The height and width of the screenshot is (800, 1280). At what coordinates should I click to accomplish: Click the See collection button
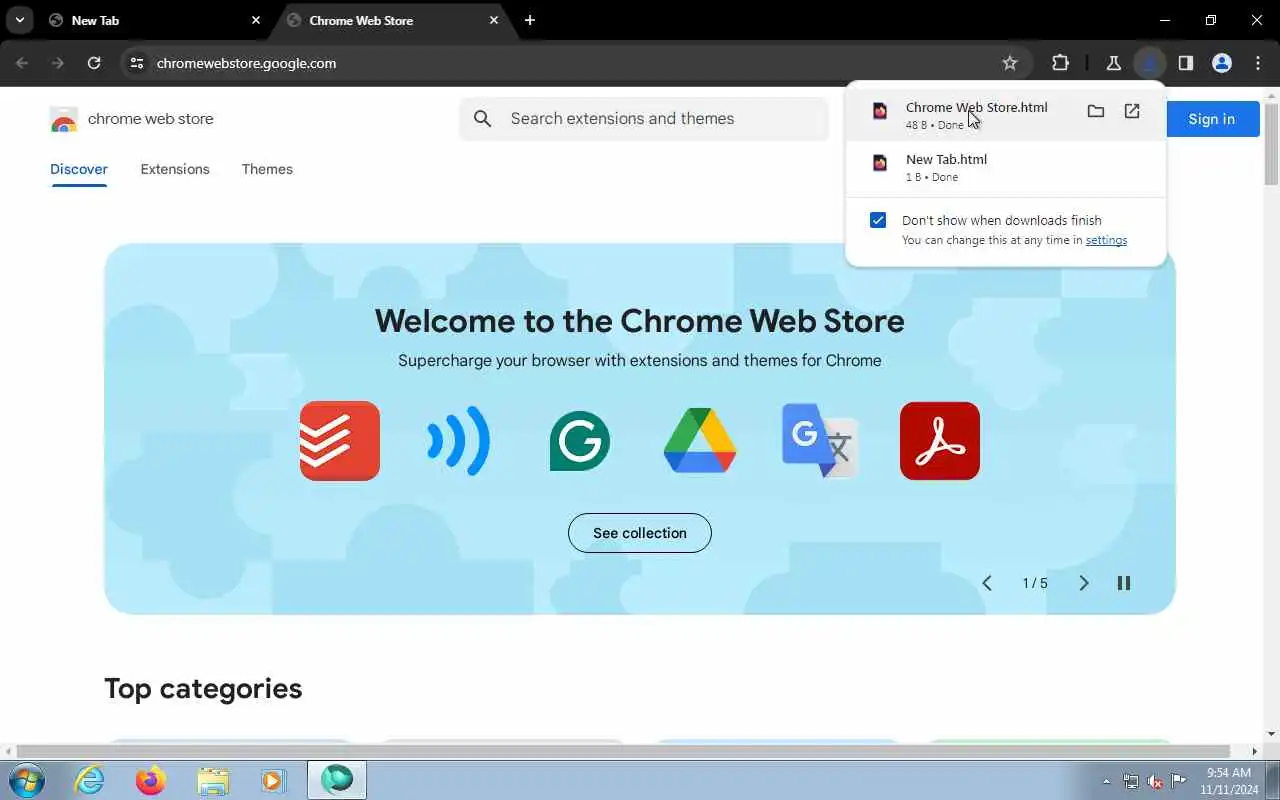[x=640, y=533]
